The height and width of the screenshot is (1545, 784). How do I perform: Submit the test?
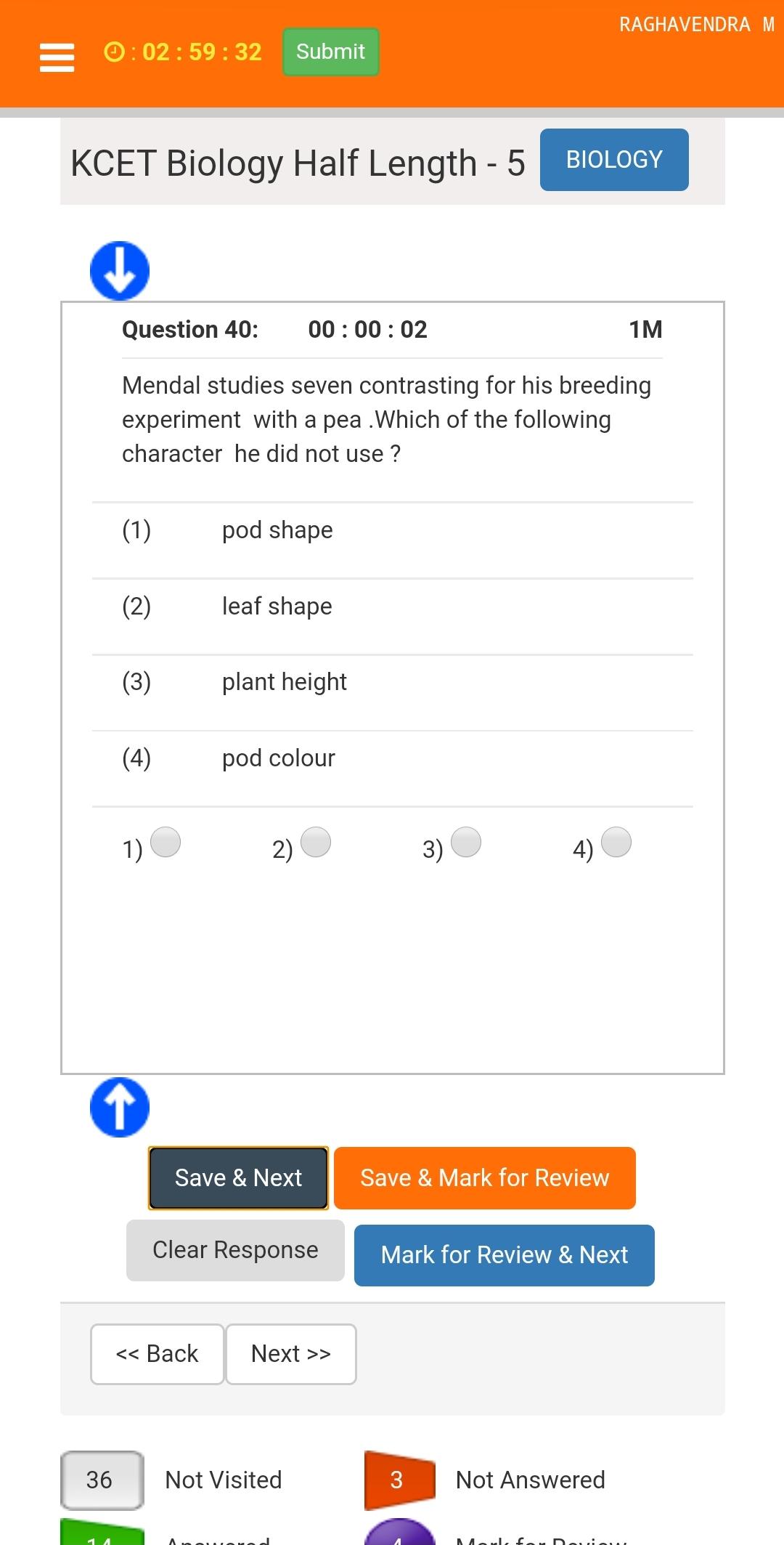330,52
